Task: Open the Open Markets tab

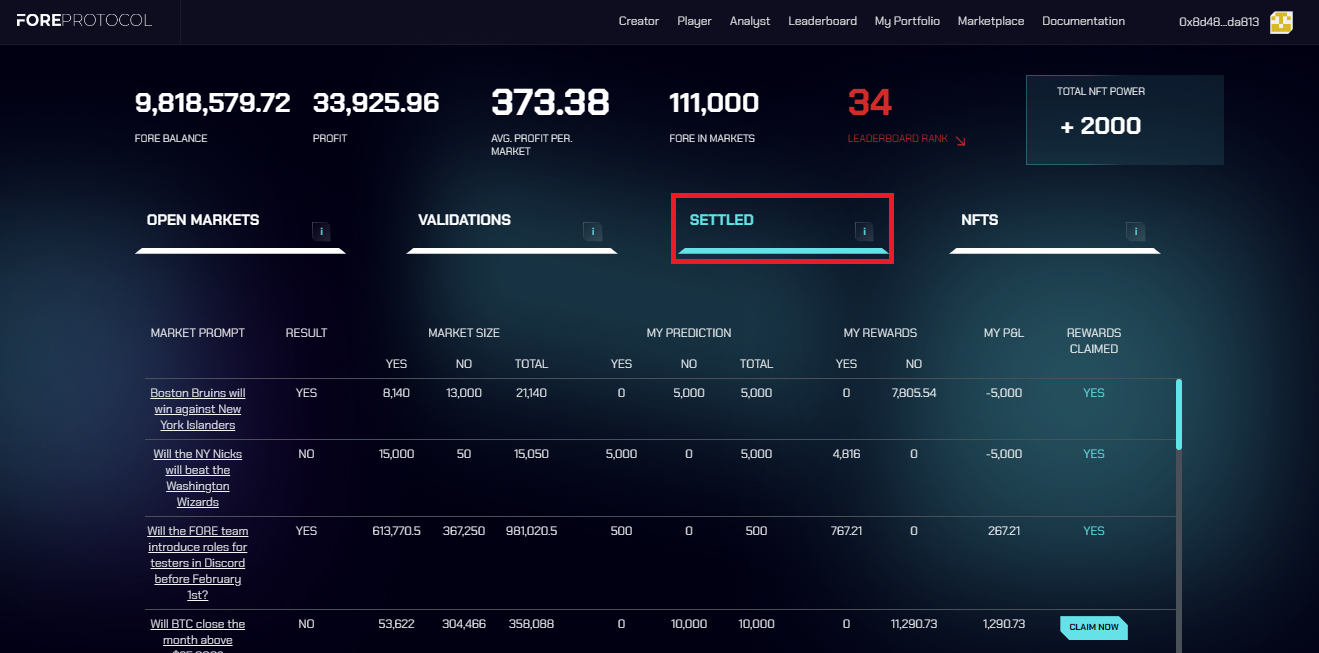Action: pyautogui.click(x=203, y=220)
